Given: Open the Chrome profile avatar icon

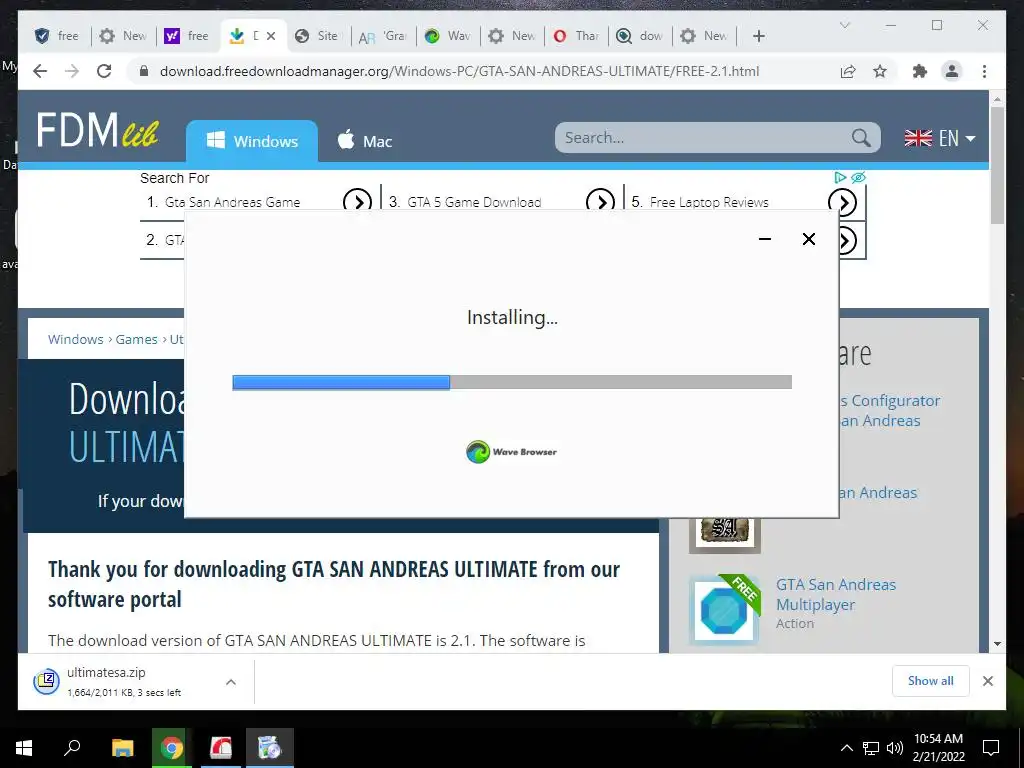Looking at the screenshot, I should [x=952, y=71].
